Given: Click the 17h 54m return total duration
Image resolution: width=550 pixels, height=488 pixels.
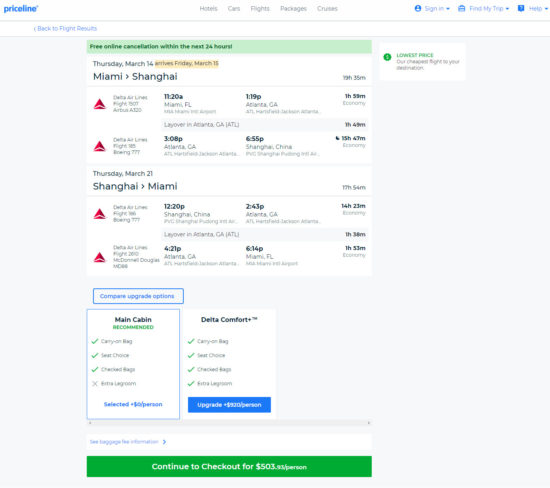Looking at the screenshot, I should click(354, 187).
